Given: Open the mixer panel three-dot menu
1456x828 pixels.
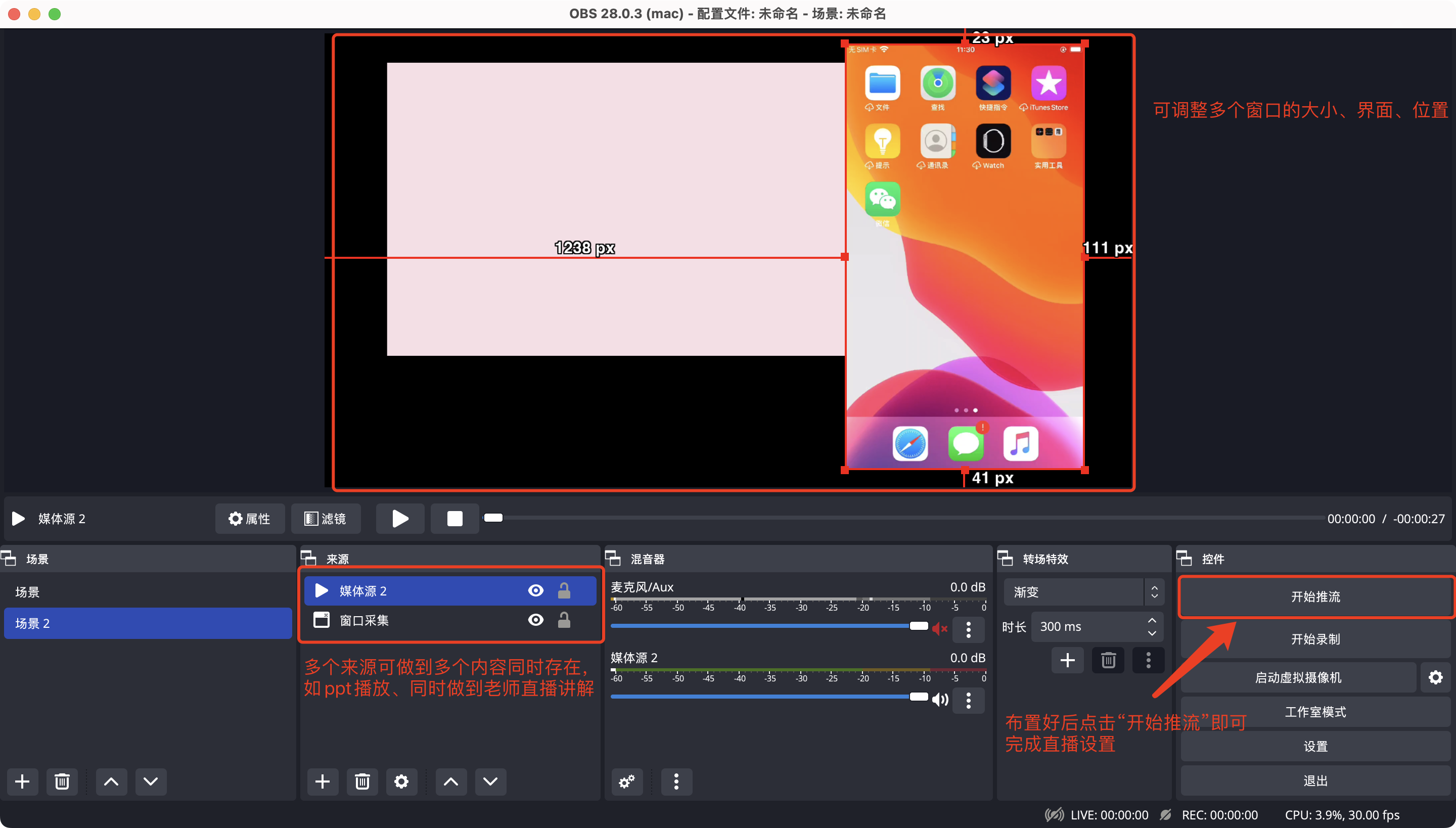Looking at the screenshot, I should [x=676, y=781].
